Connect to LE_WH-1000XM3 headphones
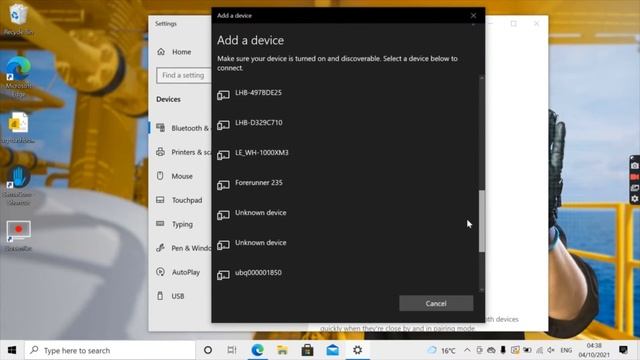Screen dimensions: 640x360 point(347,154)
